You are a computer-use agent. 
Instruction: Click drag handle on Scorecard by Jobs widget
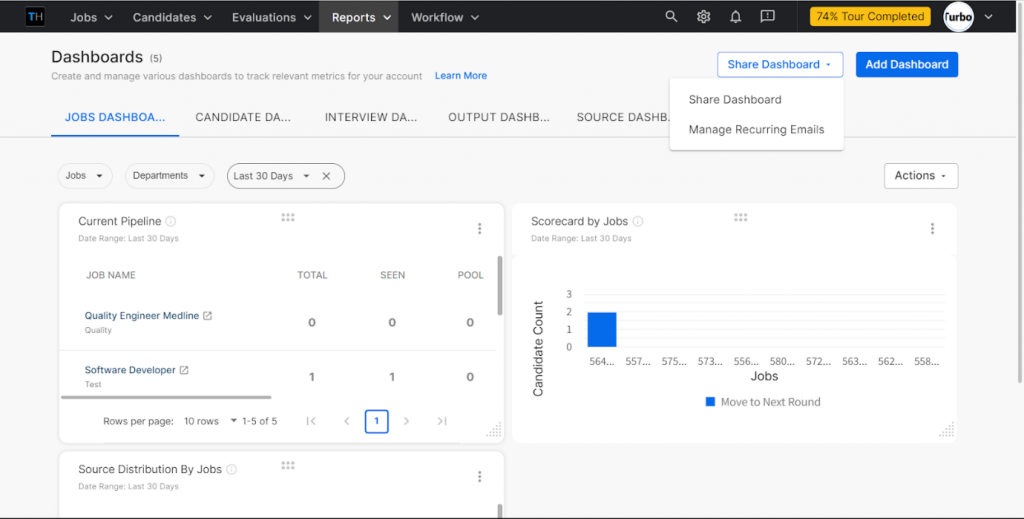click(740, 217)
